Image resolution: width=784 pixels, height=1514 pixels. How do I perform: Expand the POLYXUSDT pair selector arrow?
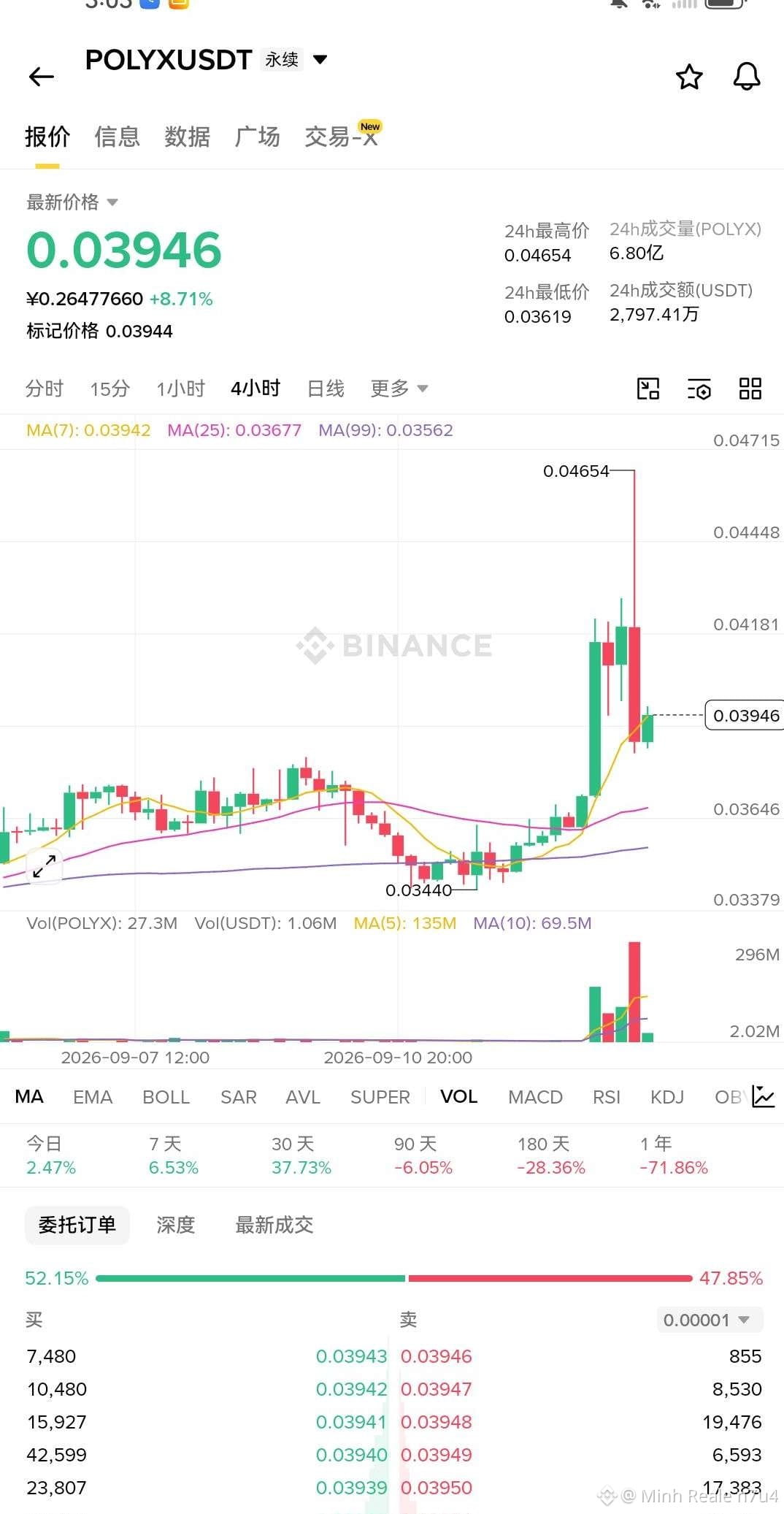pyautogui.click(x=320, y=59)
